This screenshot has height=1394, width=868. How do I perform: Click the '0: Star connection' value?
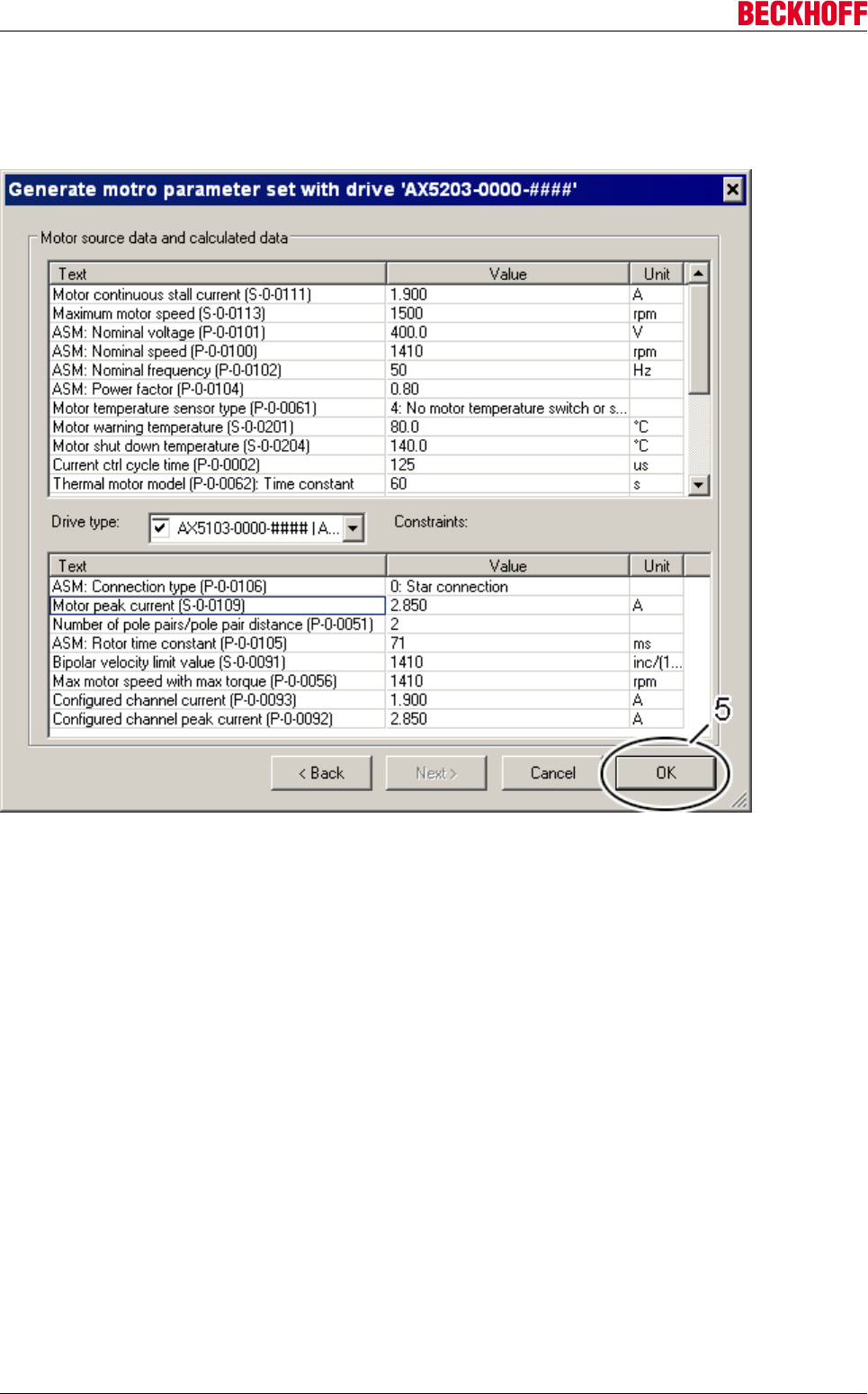[449, 586]
